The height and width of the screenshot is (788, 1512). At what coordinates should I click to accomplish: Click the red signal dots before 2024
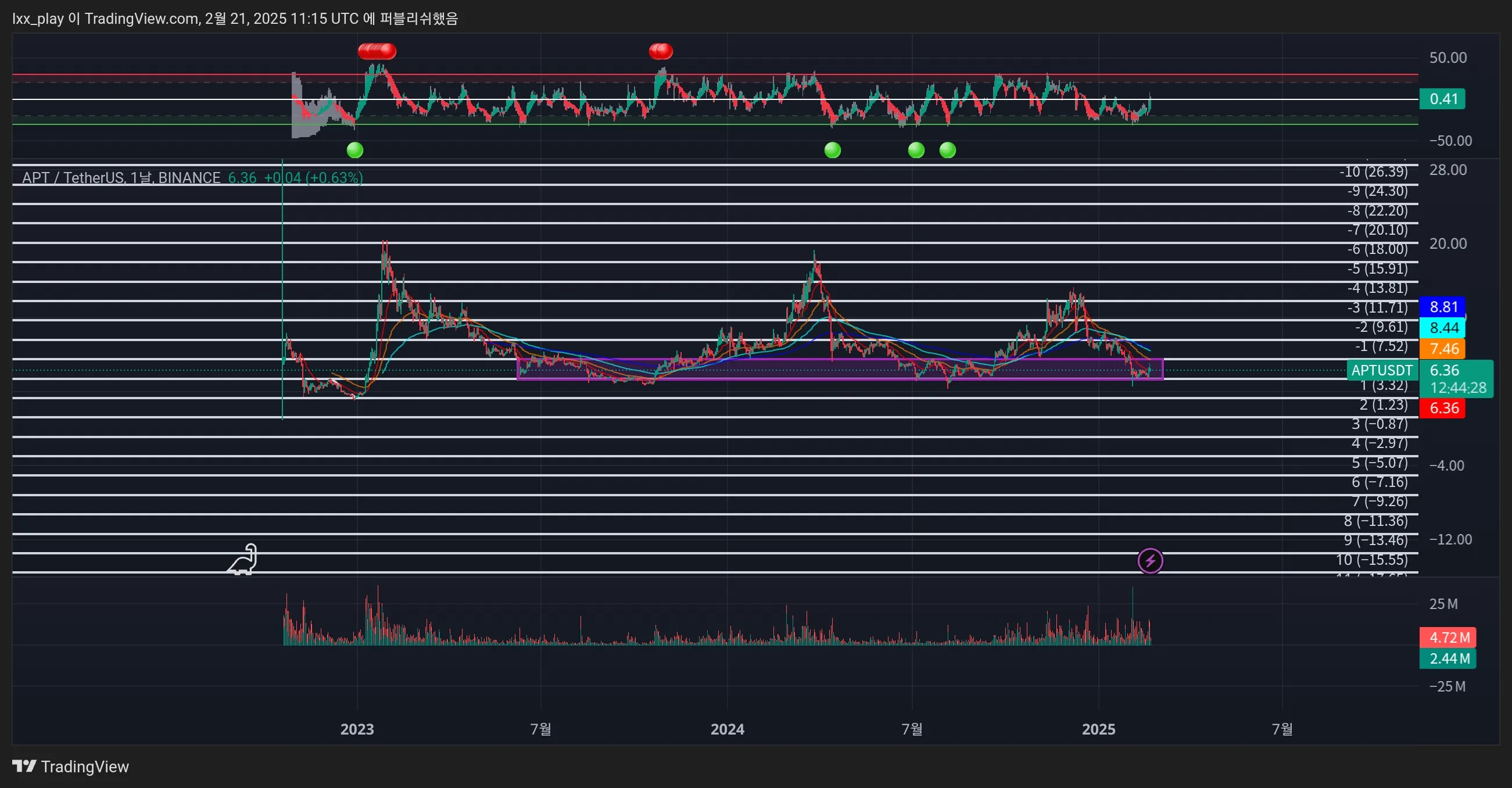[661, 52]
